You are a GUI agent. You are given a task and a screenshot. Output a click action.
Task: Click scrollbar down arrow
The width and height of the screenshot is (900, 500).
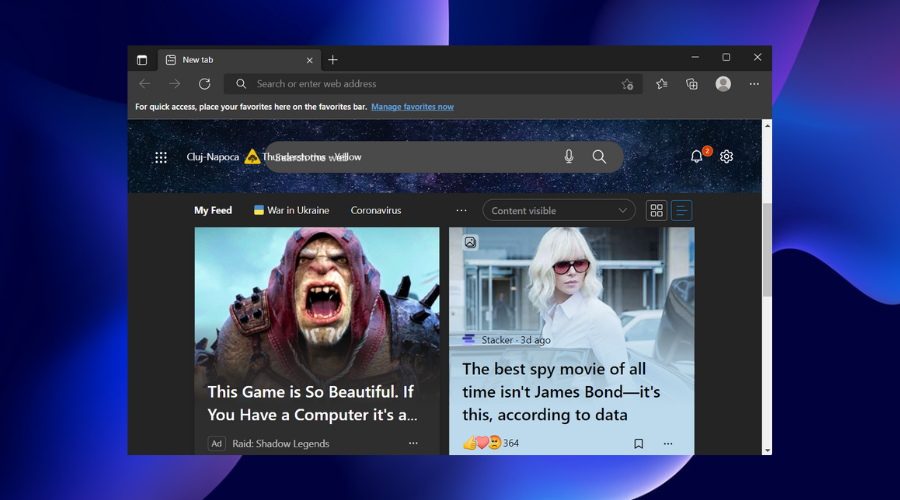[767, 450]
